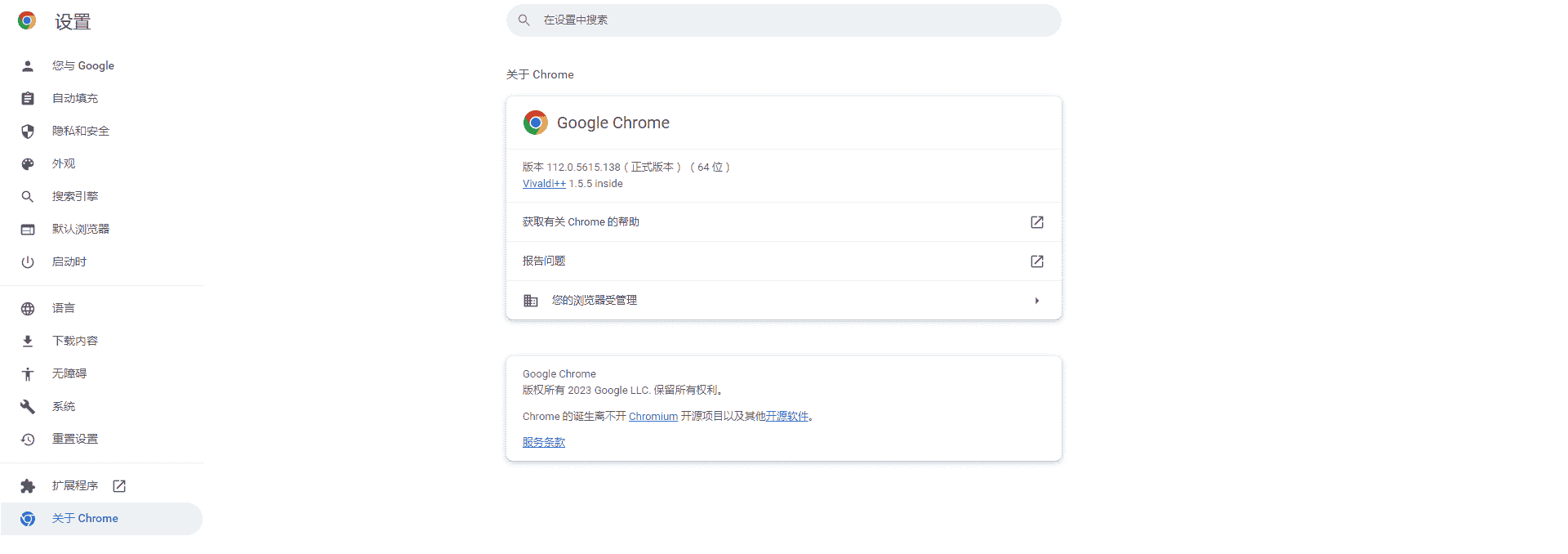Expand the 您的浏览器受管理 arrow
Viewport: 1568px width, 554px height.
pyautogui.click(x=1037, y=301)
